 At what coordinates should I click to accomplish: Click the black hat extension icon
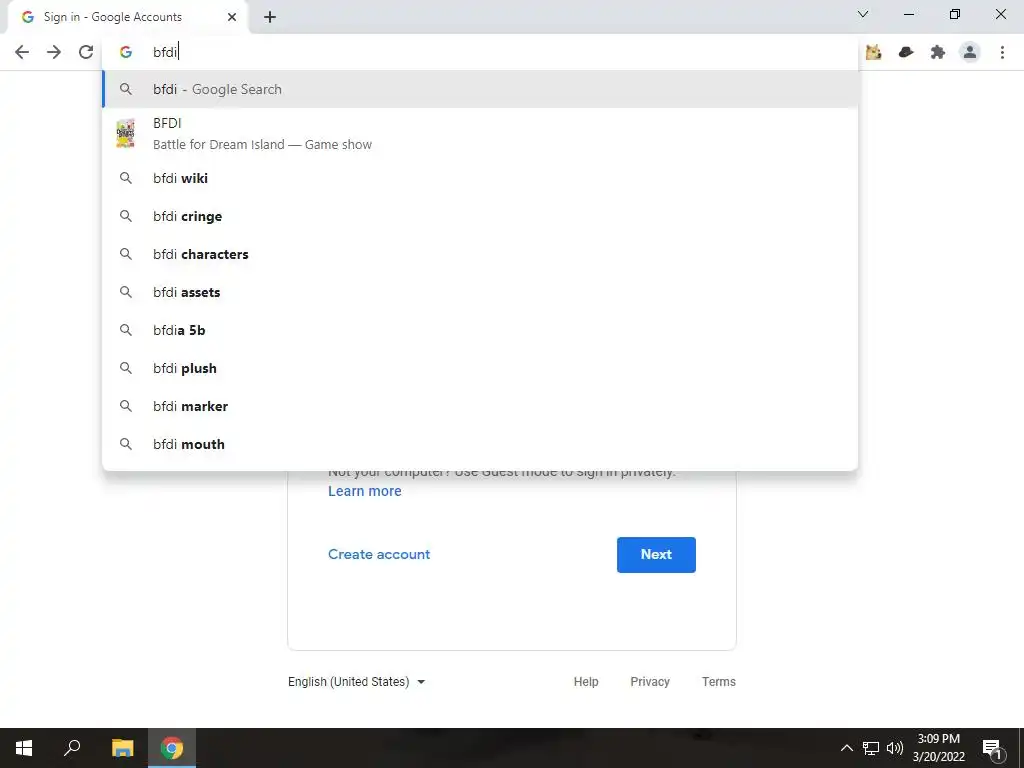click(906, 52)
